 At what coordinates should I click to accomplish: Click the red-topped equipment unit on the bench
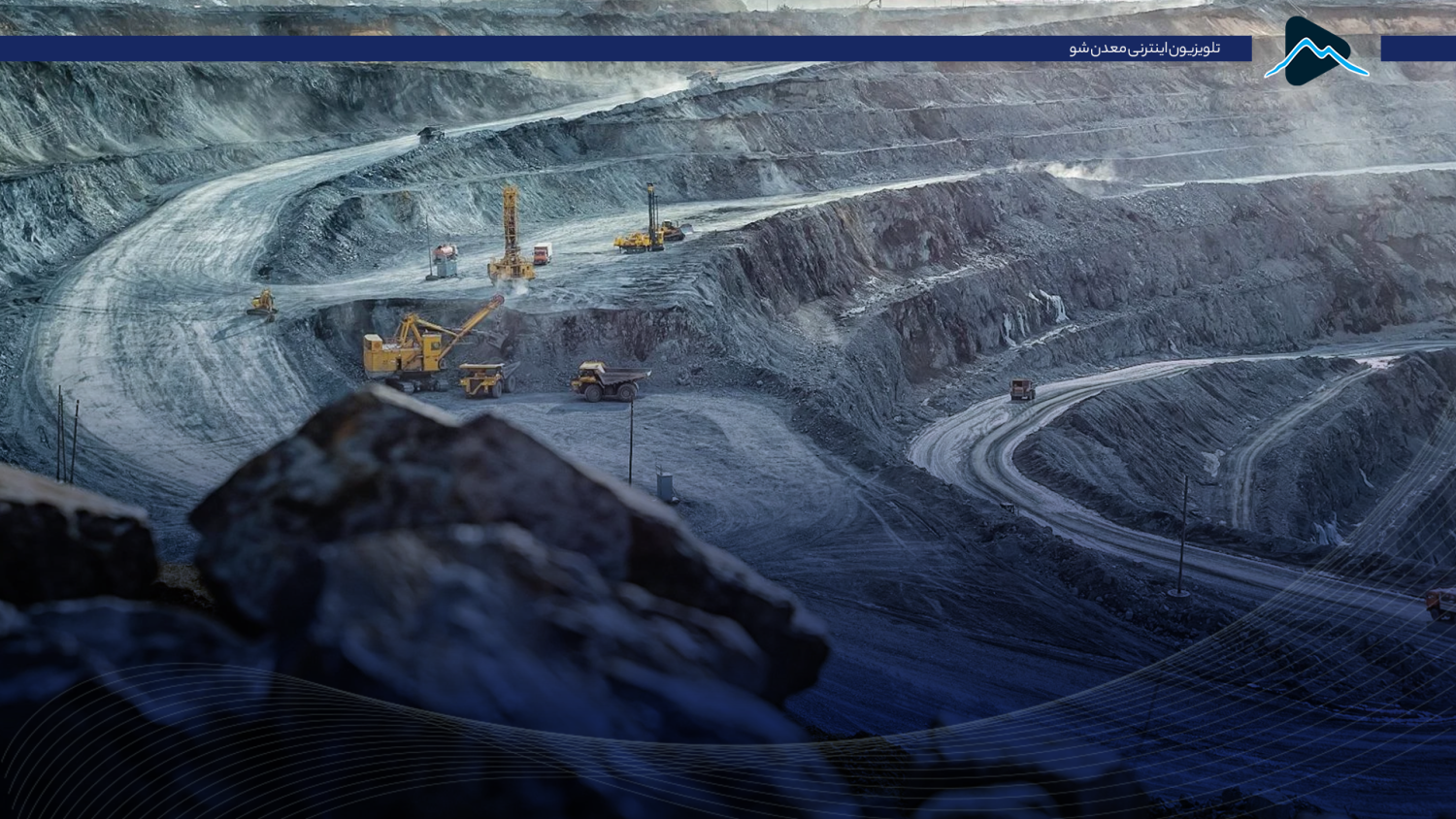click(444, 259)
